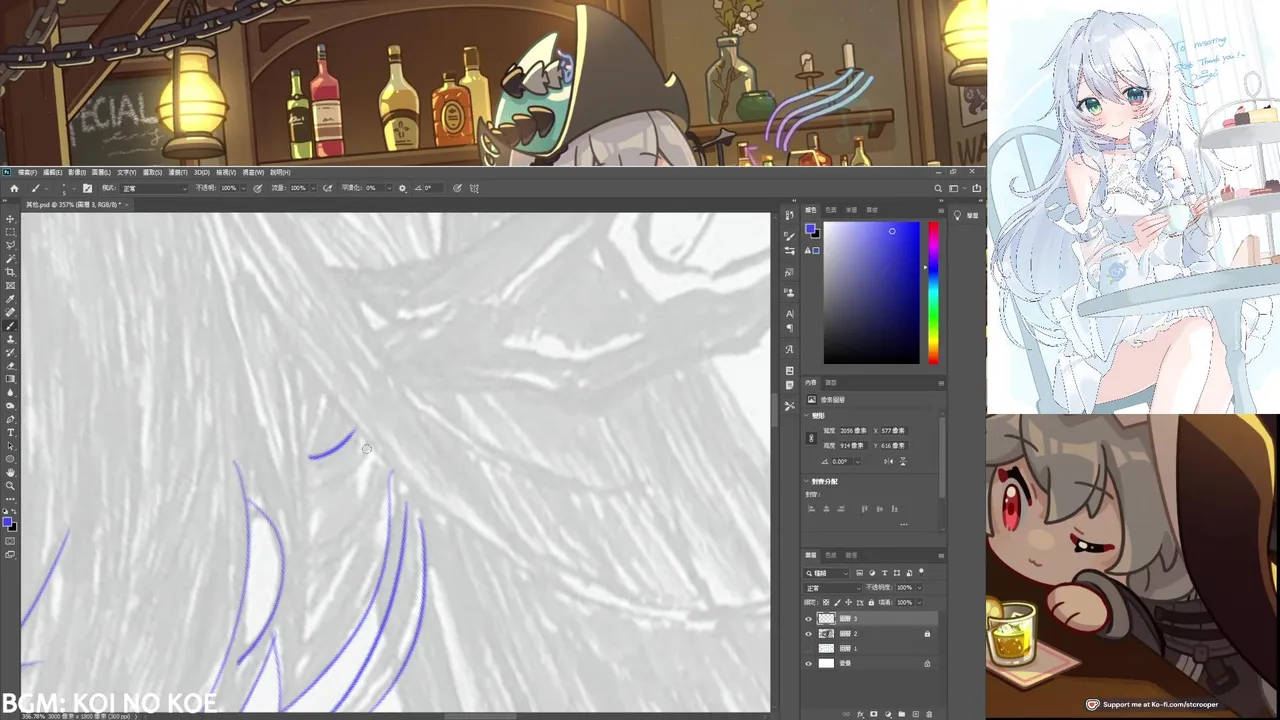This screenshot has width=1280, height=720.
Task: Select the Dodge tool
Action: [11, 406]
